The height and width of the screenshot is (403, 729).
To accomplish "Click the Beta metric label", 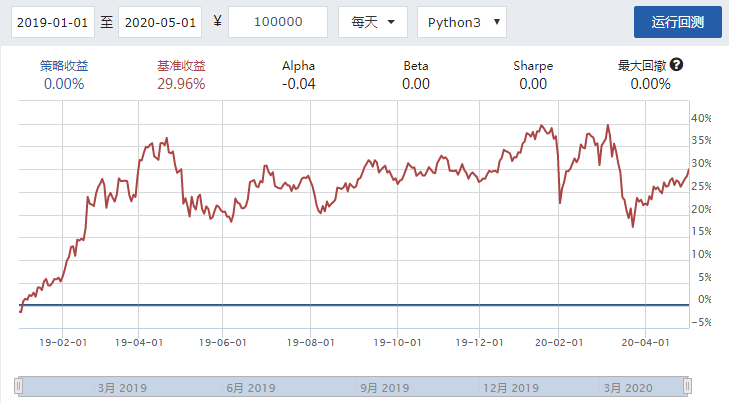I will click(416, 66).
